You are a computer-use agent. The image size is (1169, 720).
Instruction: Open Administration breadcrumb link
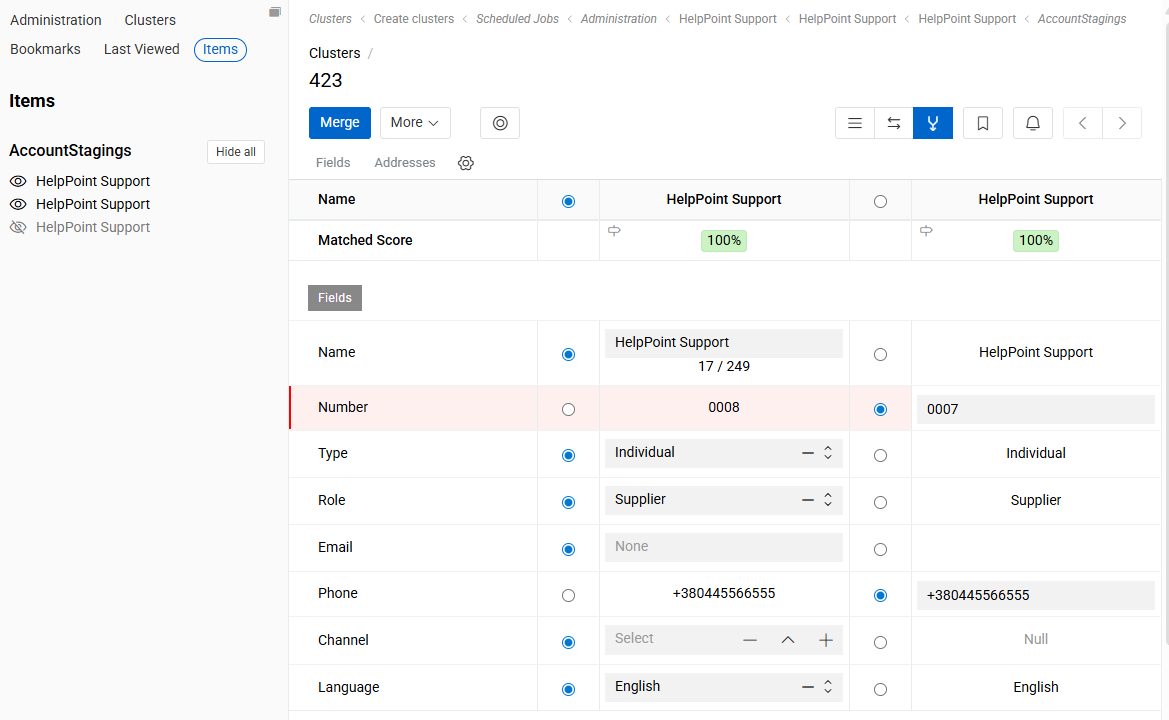[x=619, y=19]
